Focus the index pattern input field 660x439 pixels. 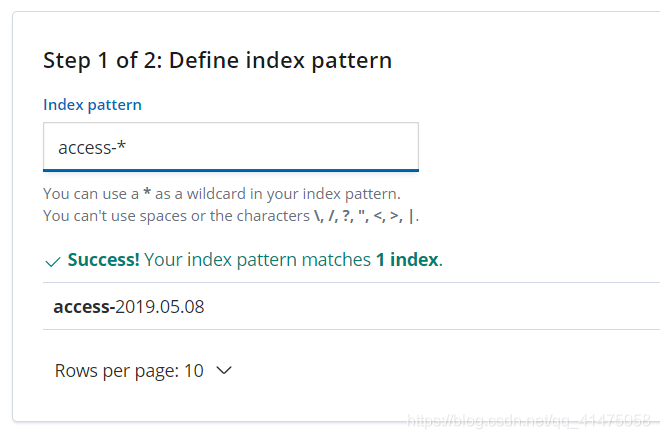231,147
